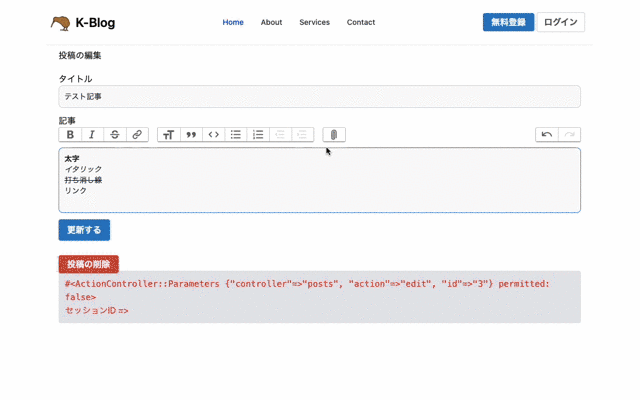Format selection as code block
Viewport: 640px width, 400px height.
[x=213, y=135]
